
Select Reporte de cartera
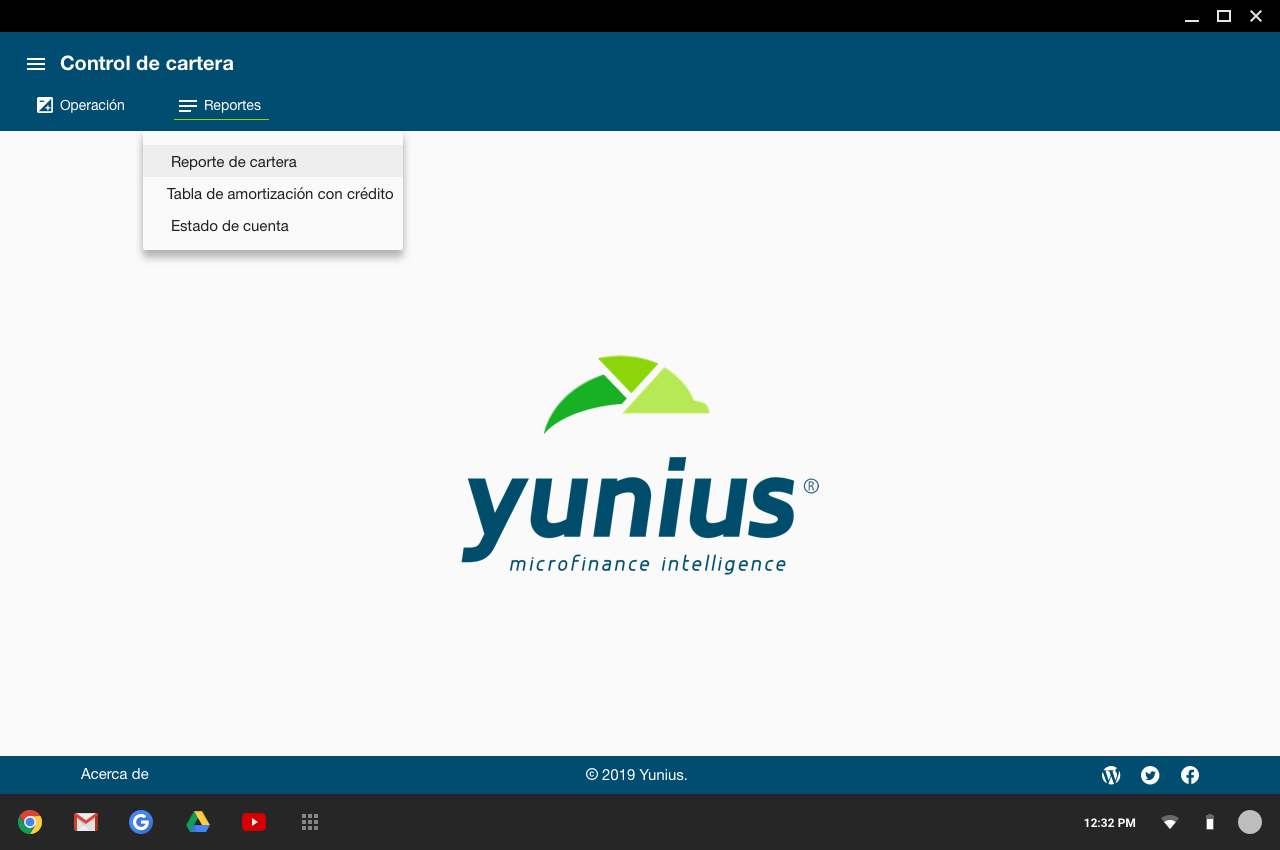click(234, 162)
